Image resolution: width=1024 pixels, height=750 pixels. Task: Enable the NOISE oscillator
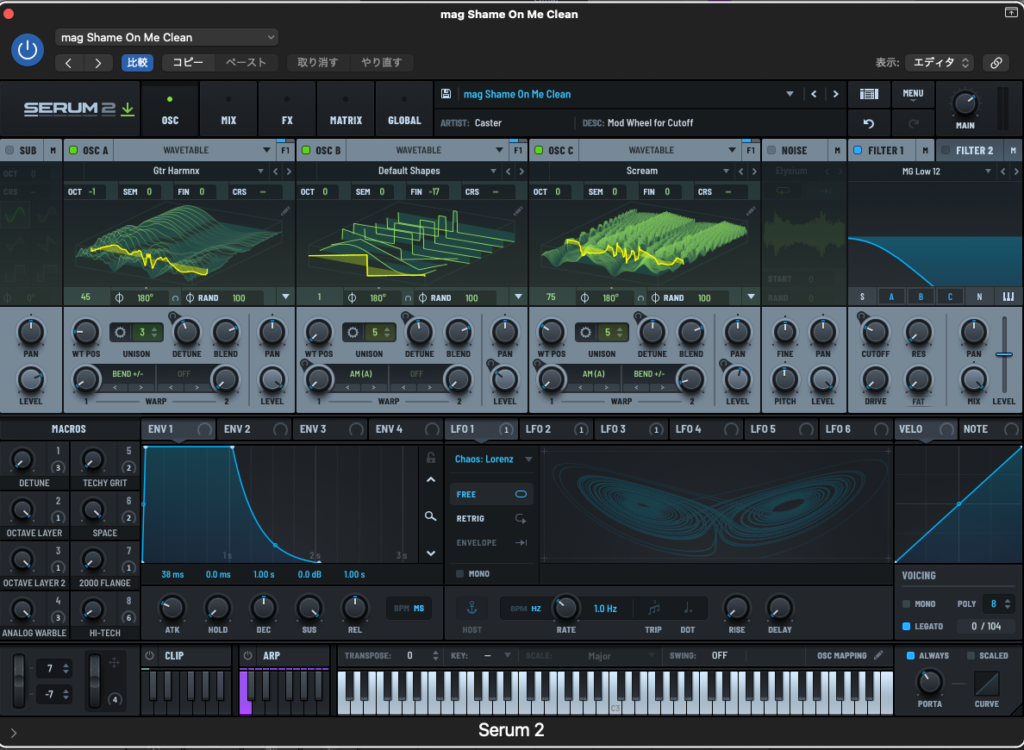pyautogui.click(x=771, y=150)
